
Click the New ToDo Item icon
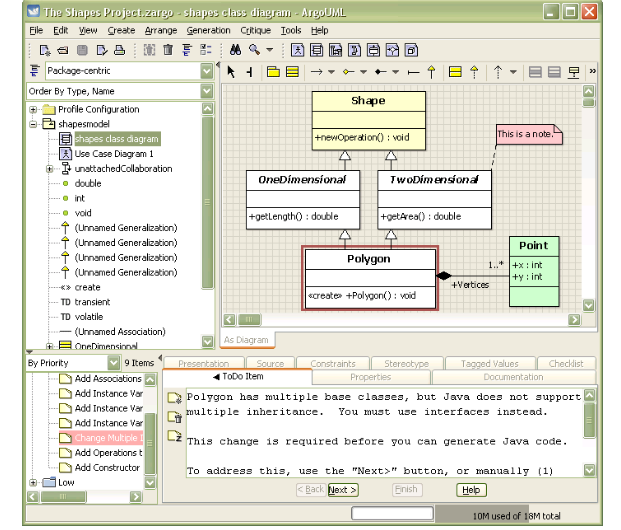tap(174, 398)
